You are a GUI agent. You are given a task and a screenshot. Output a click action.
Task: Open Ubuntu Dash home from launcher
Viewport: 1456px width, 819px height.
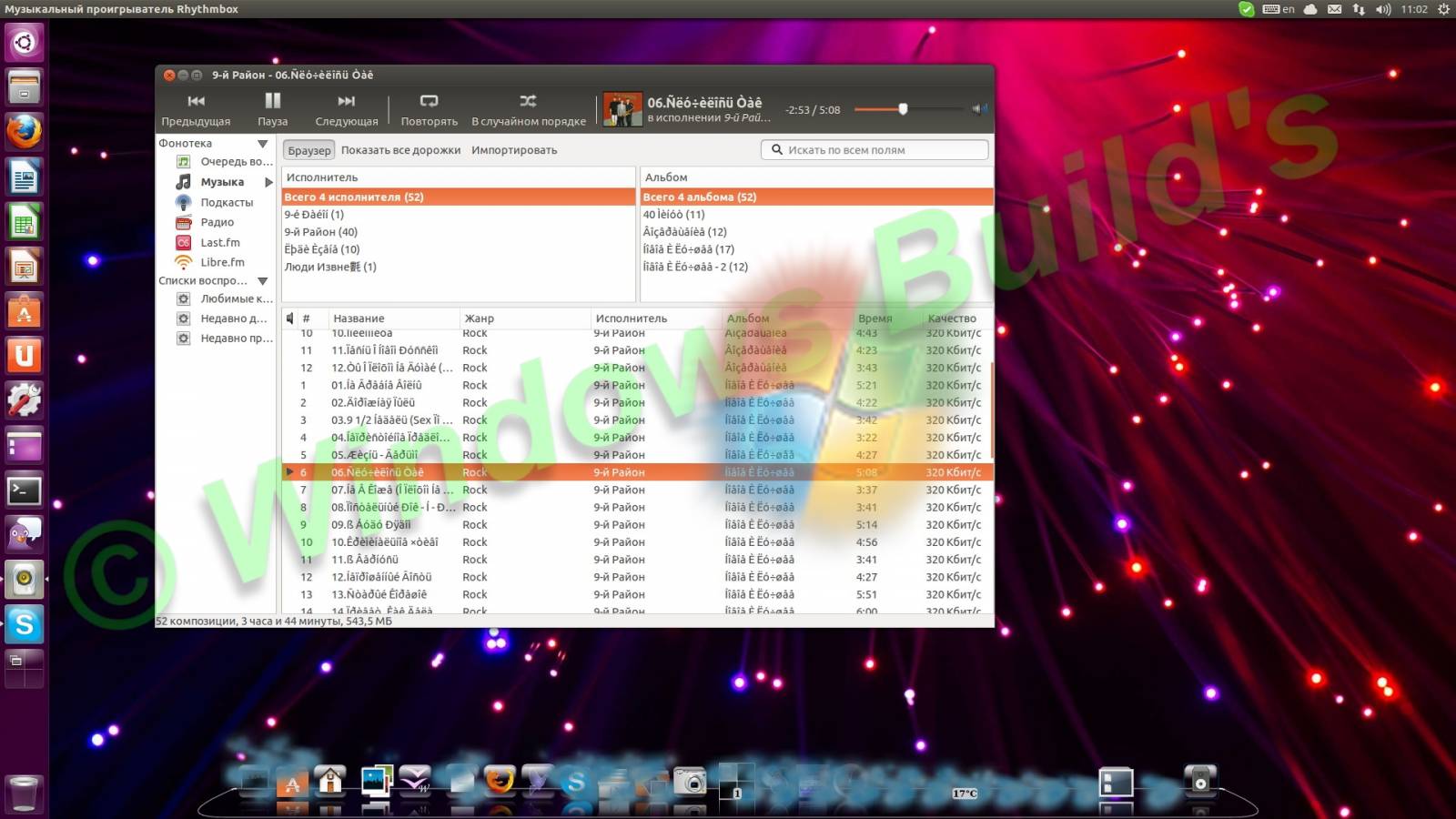(x=25, y=42)
